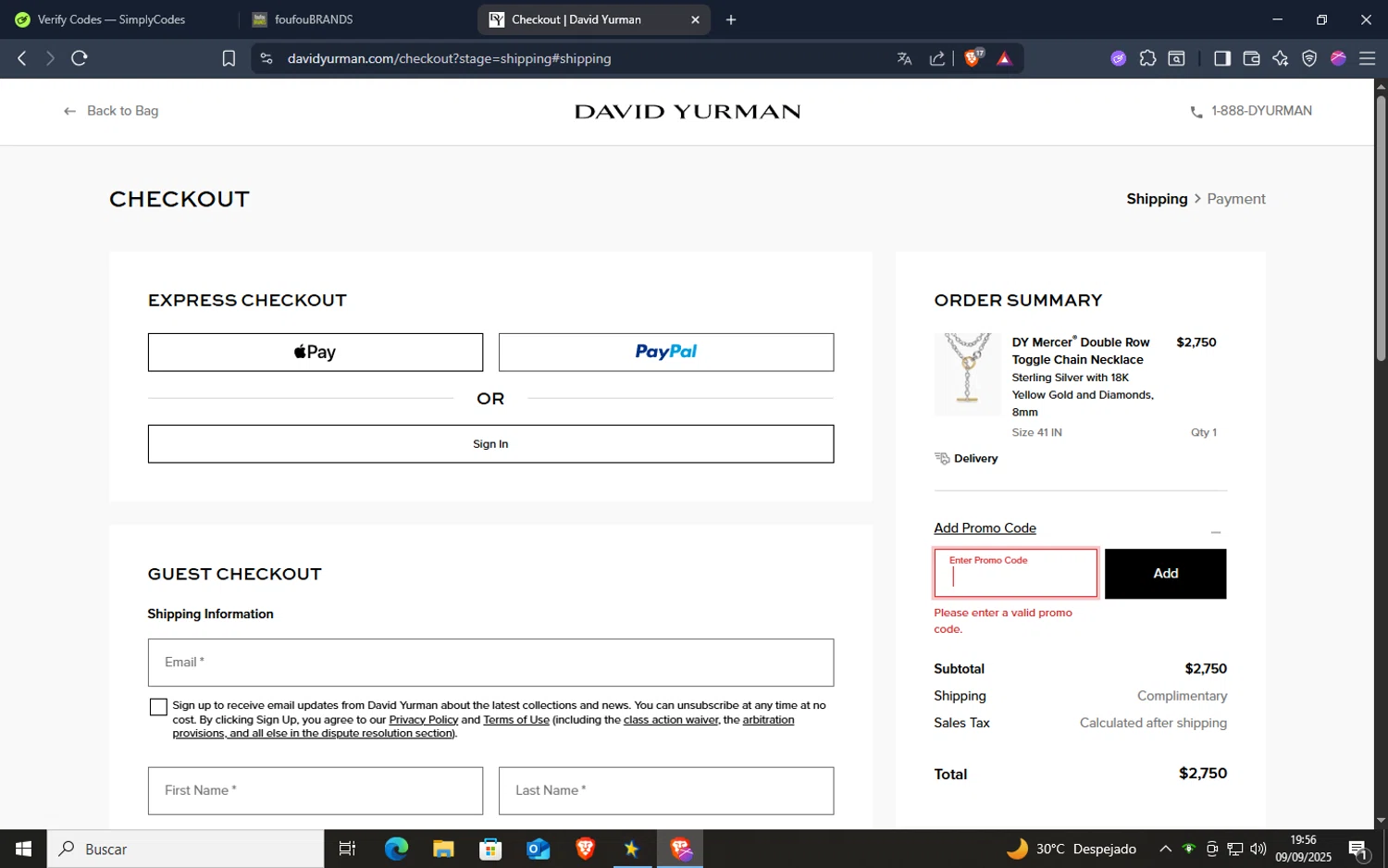Bookmark this page icon in toolbar
The height and width of the screenshot is (868, 1388).
click(x=229, y=58)
